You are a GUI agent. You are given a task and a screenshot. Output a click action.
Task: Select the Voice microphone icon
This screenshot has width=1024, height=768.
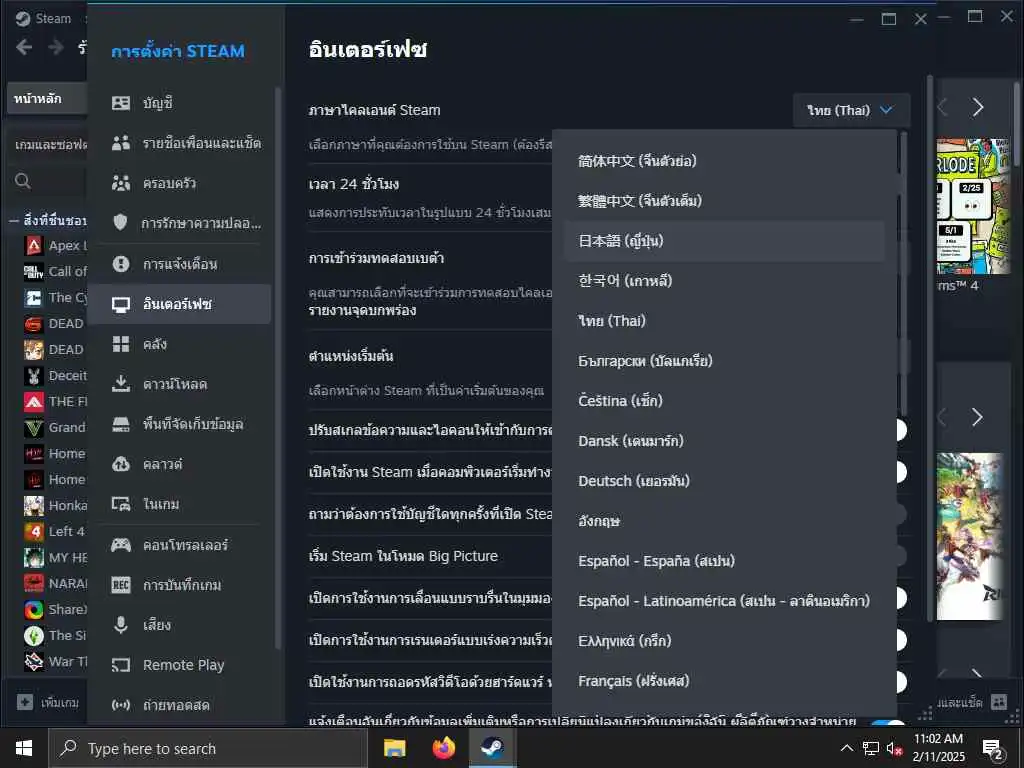pos(121,625)
